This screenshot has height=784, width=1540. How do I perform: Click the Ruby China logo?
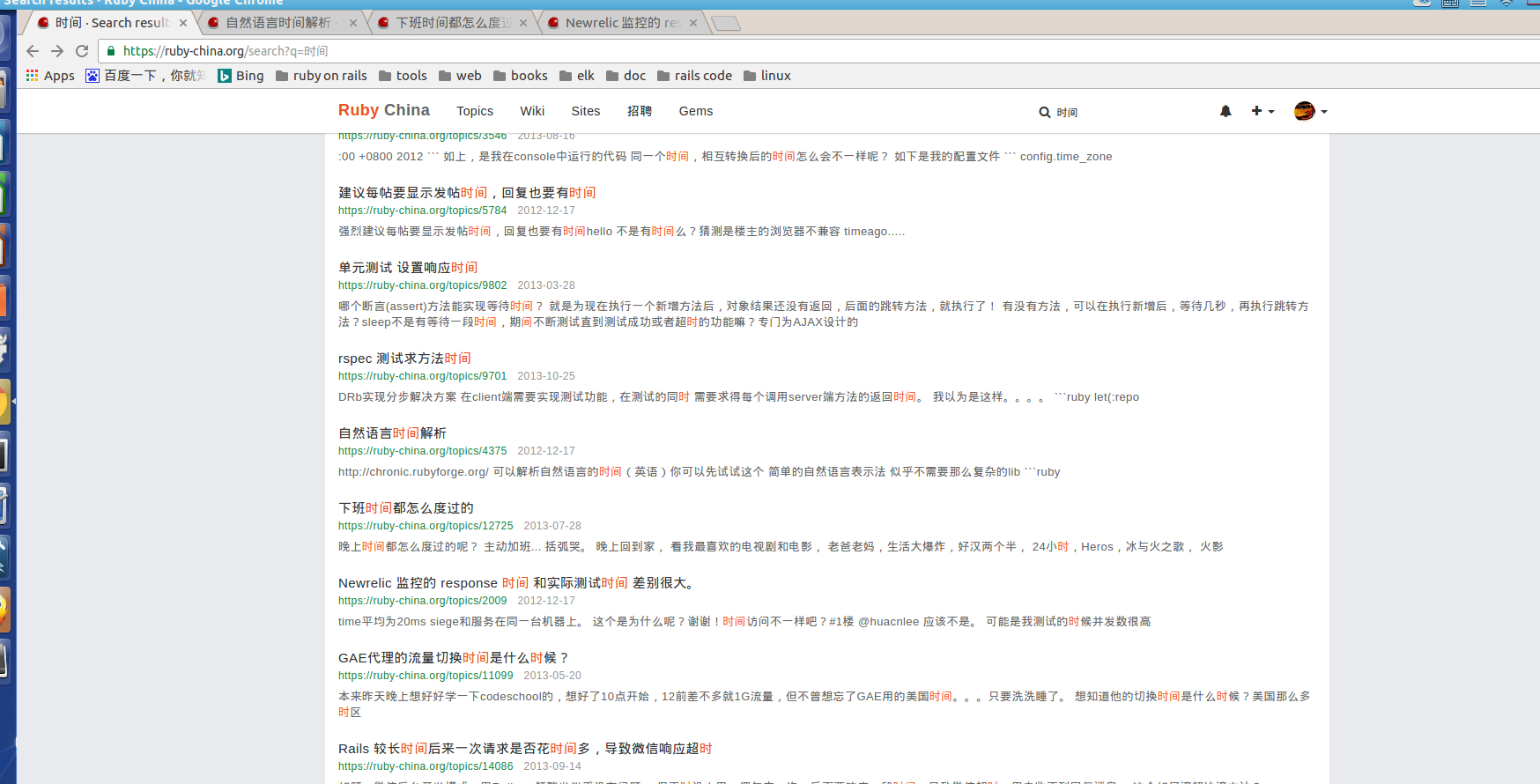[x=384, y=110]
